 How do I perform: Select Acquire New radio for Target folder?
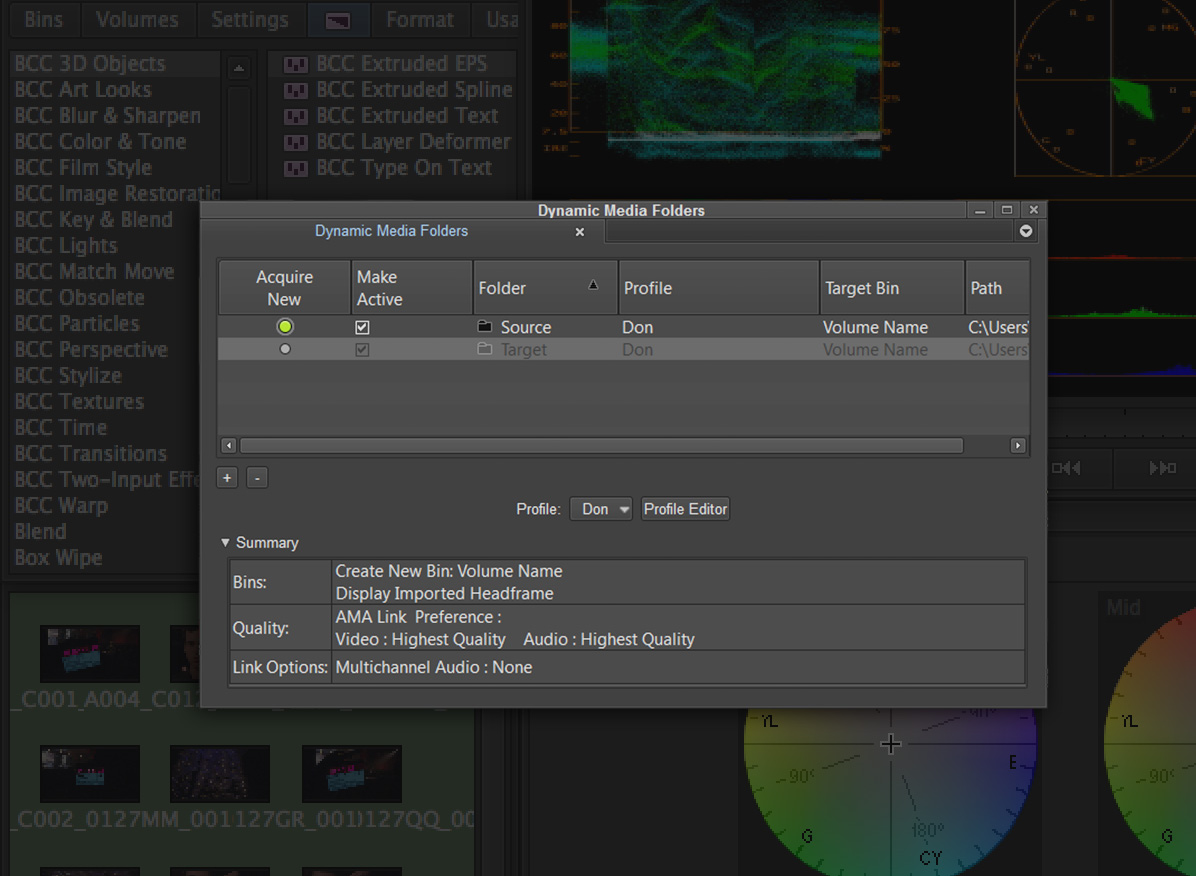285,349
